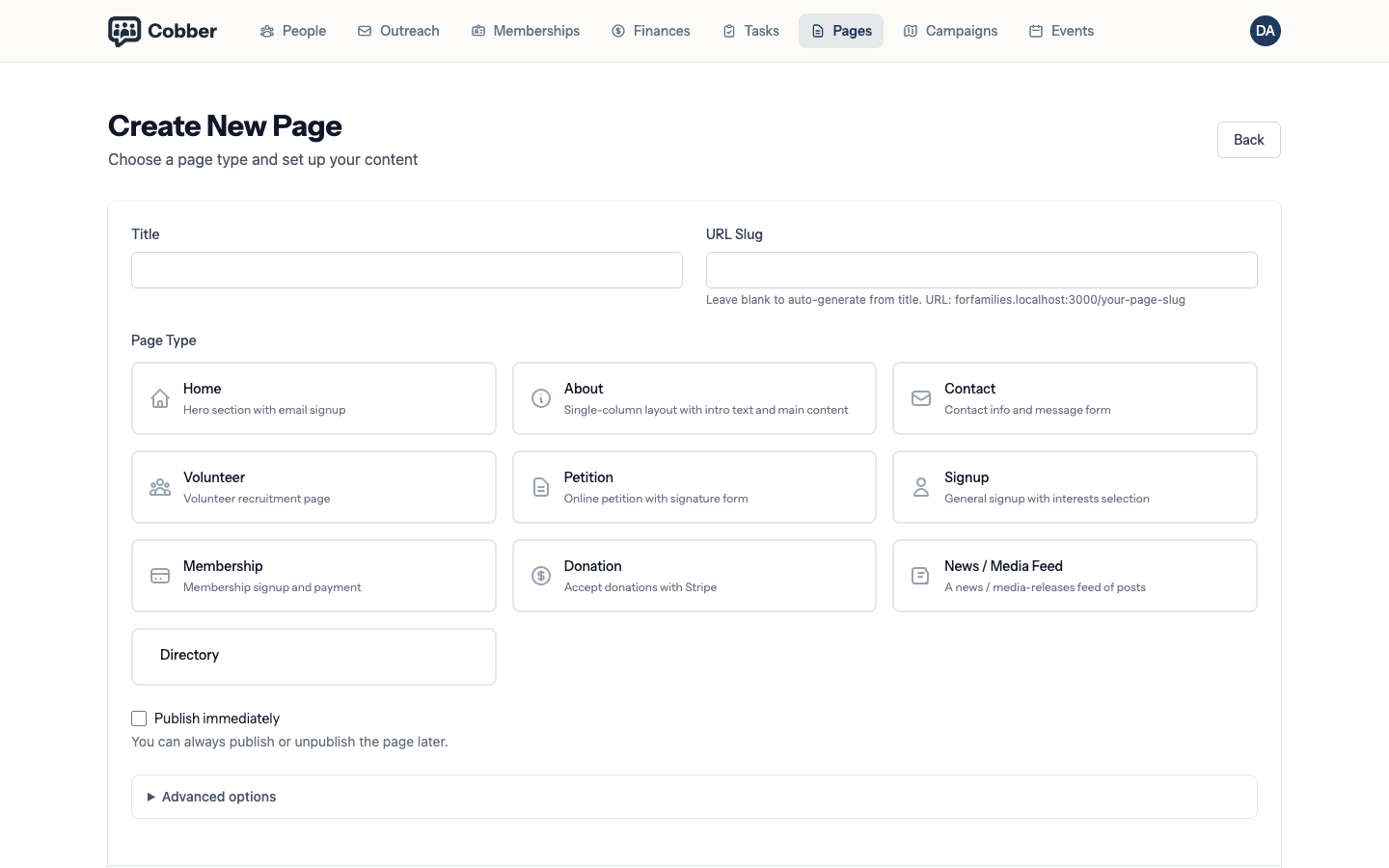The width and height of the screenshot is (1389, 868).
Task: Click the person icon on Signup card
Action: [921, 487]
